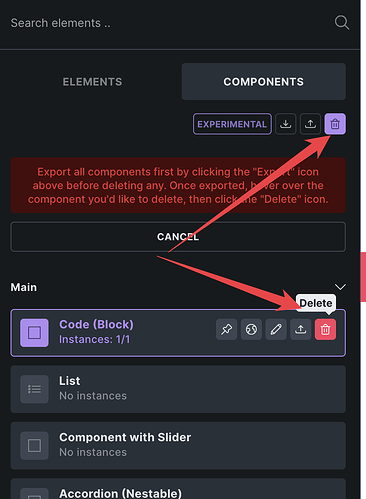Pin the Code (Block) component
Image resolution: width=366 pixels, height=499 pixels.
click(x=227, y=330)
